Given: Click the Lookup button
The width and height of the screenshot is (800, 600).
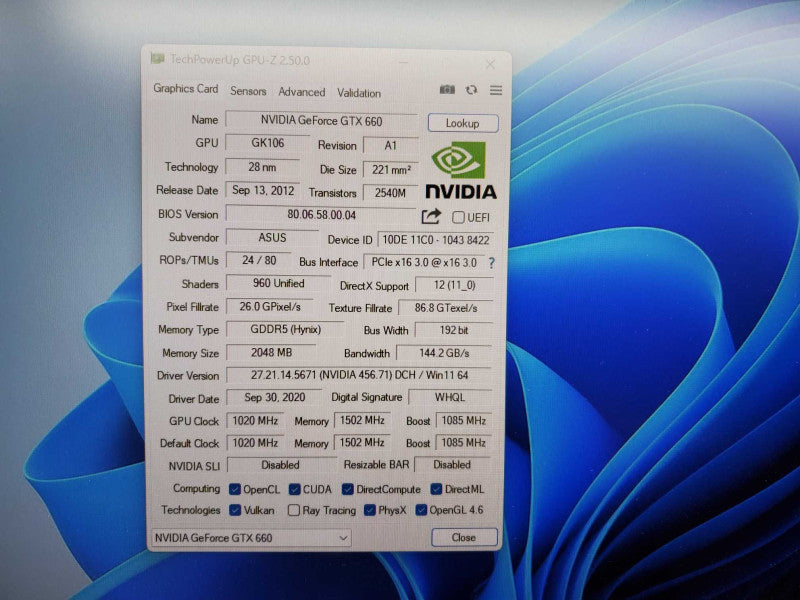Looking at the screenshot, I should tap(463, 123).
